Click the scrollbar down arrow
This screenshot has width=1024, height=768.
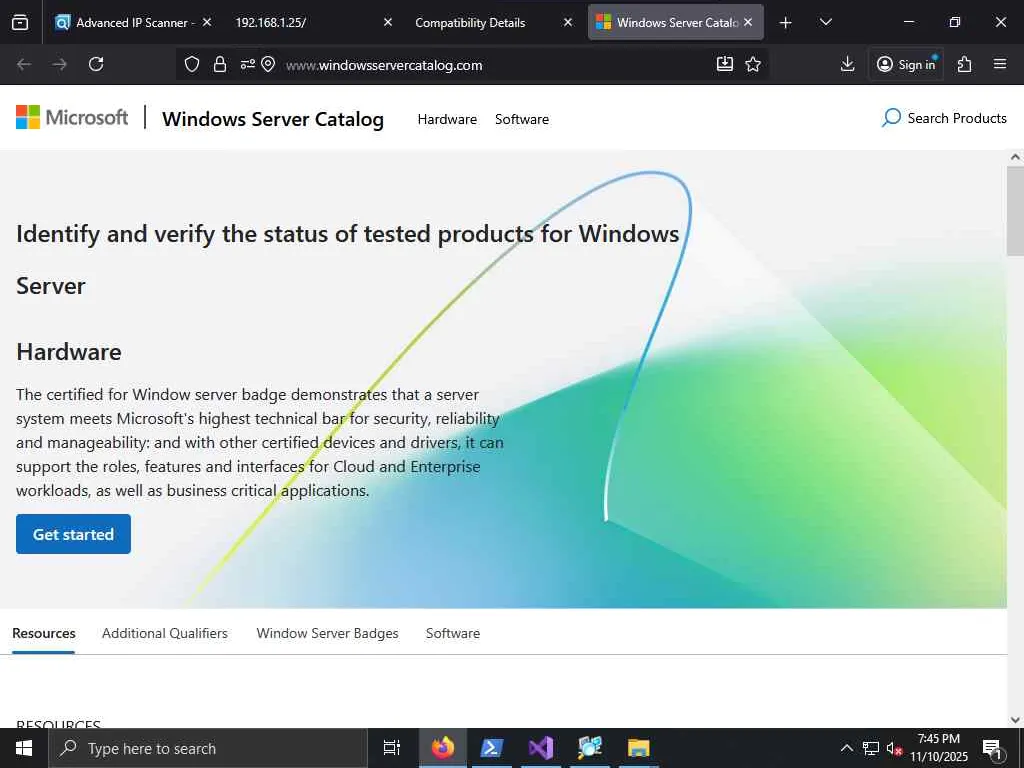pos(1015,720)
